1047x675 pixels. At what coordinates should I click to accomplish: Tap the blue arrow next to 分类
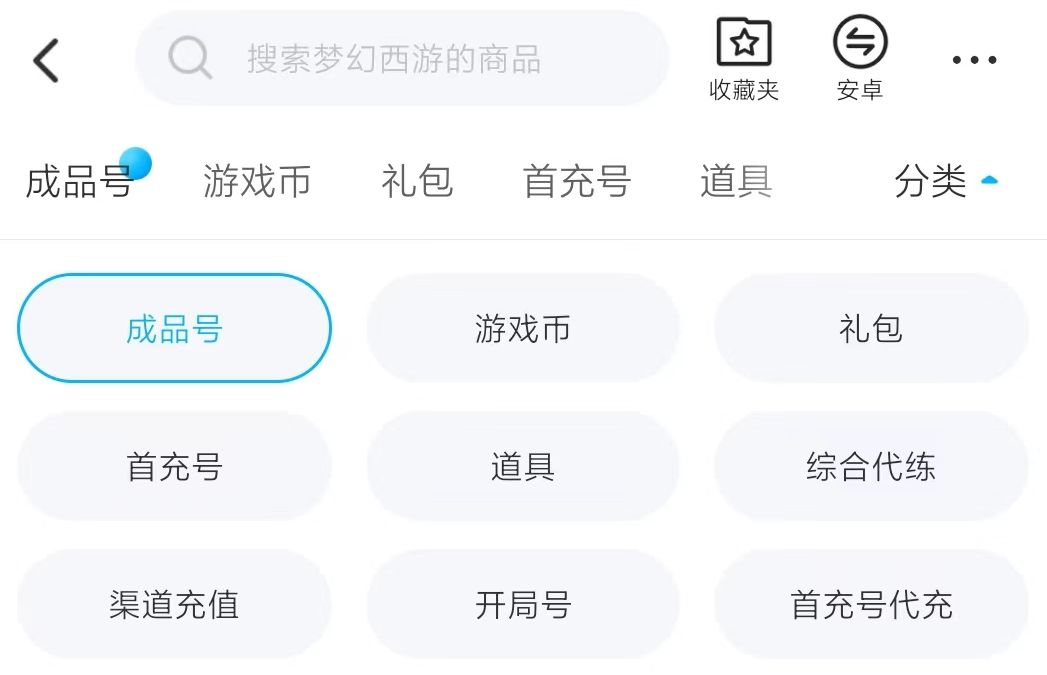point(989,181)
